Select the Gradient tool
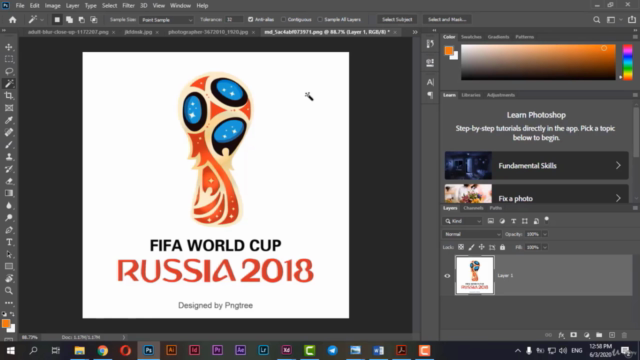Image resolution: width=640 pixels, height=360 pixels. (9, 193)
